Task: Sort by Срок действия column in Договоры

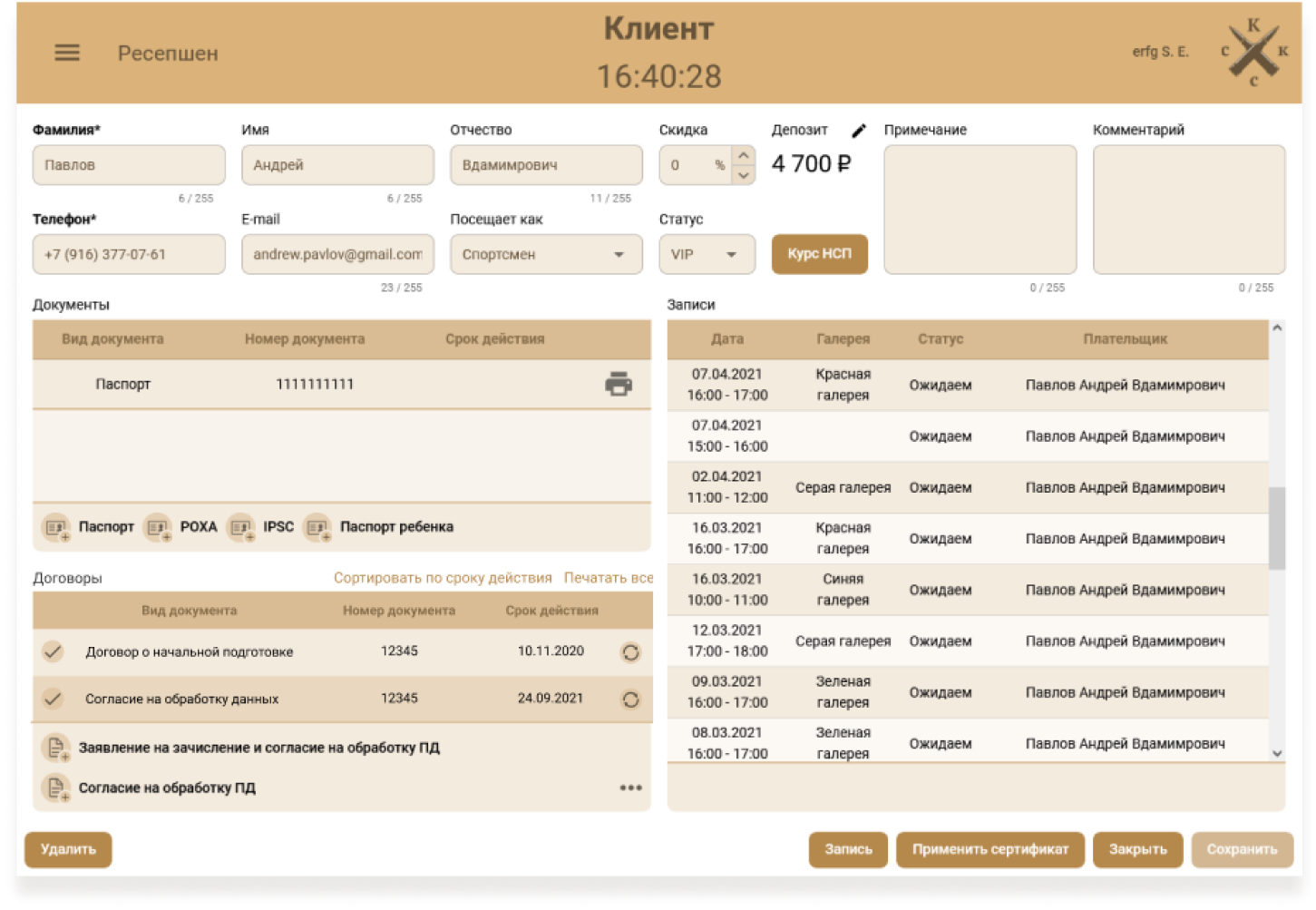Action: click(x=551, y=611)
